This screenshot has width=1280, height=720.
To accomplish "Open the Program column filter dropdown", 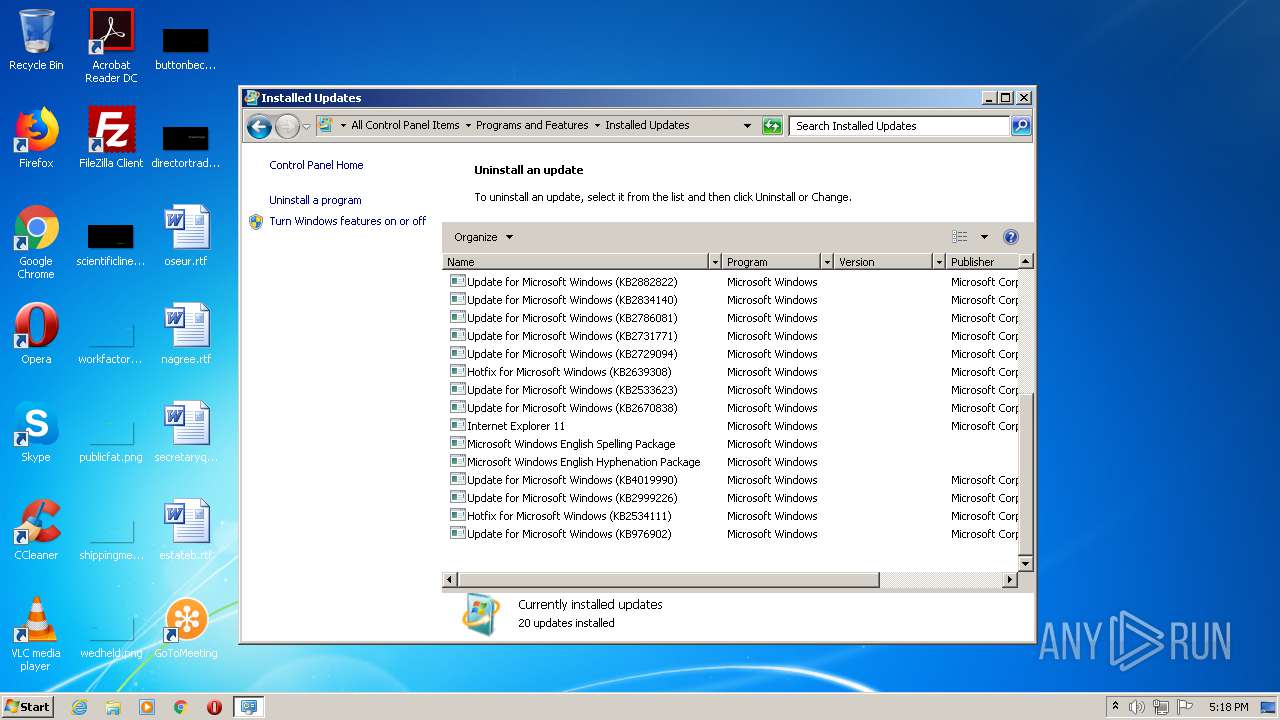I will [826, 262].
